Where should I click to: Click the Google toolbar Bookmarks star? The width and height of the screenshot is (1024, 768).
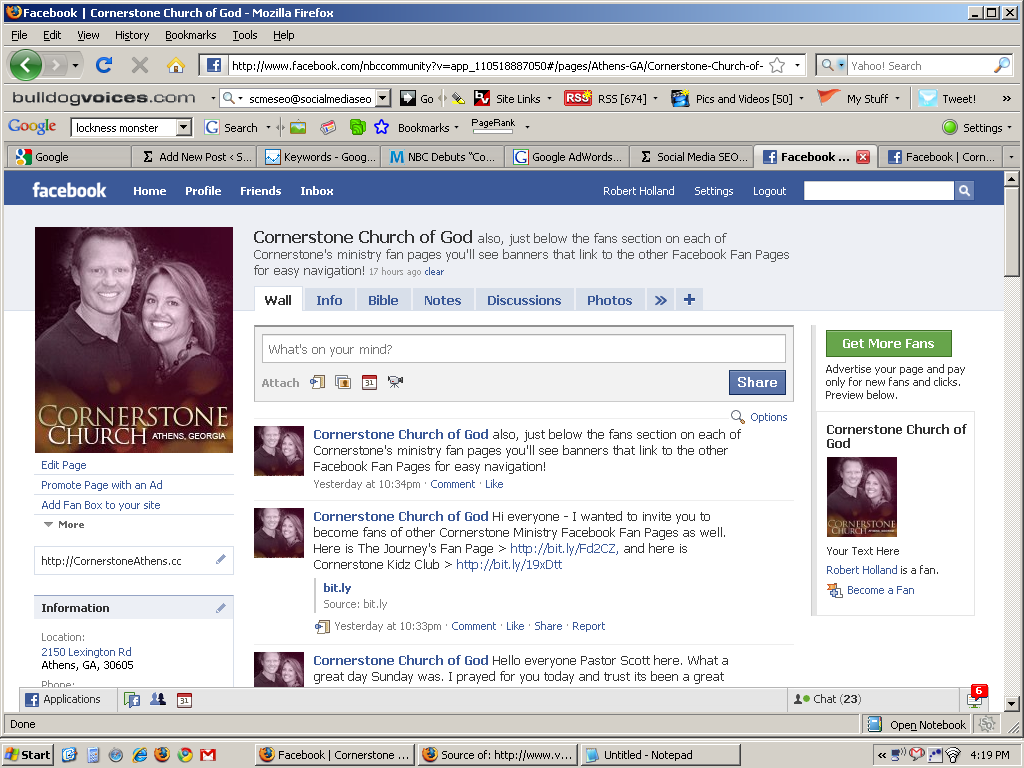(381, 127)
